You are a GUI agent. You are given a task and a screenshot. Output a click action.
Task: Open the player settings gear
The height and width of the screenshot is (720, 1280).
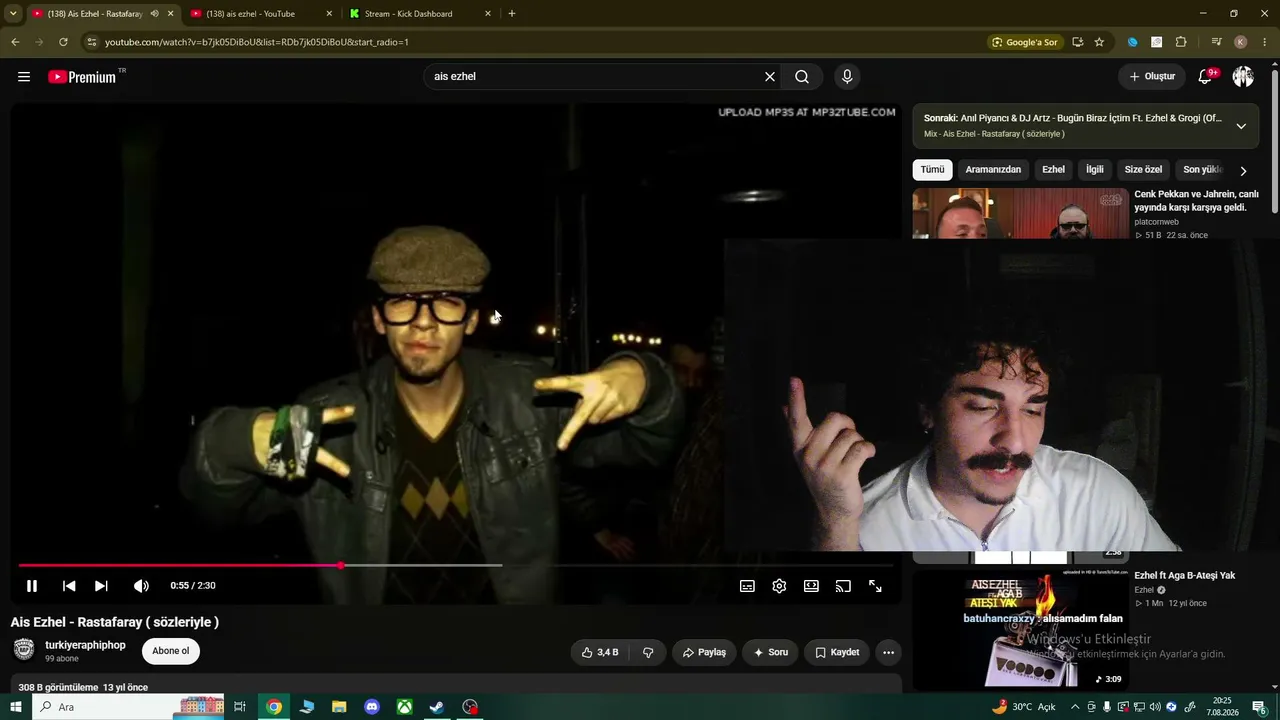(x=779, y=586)
